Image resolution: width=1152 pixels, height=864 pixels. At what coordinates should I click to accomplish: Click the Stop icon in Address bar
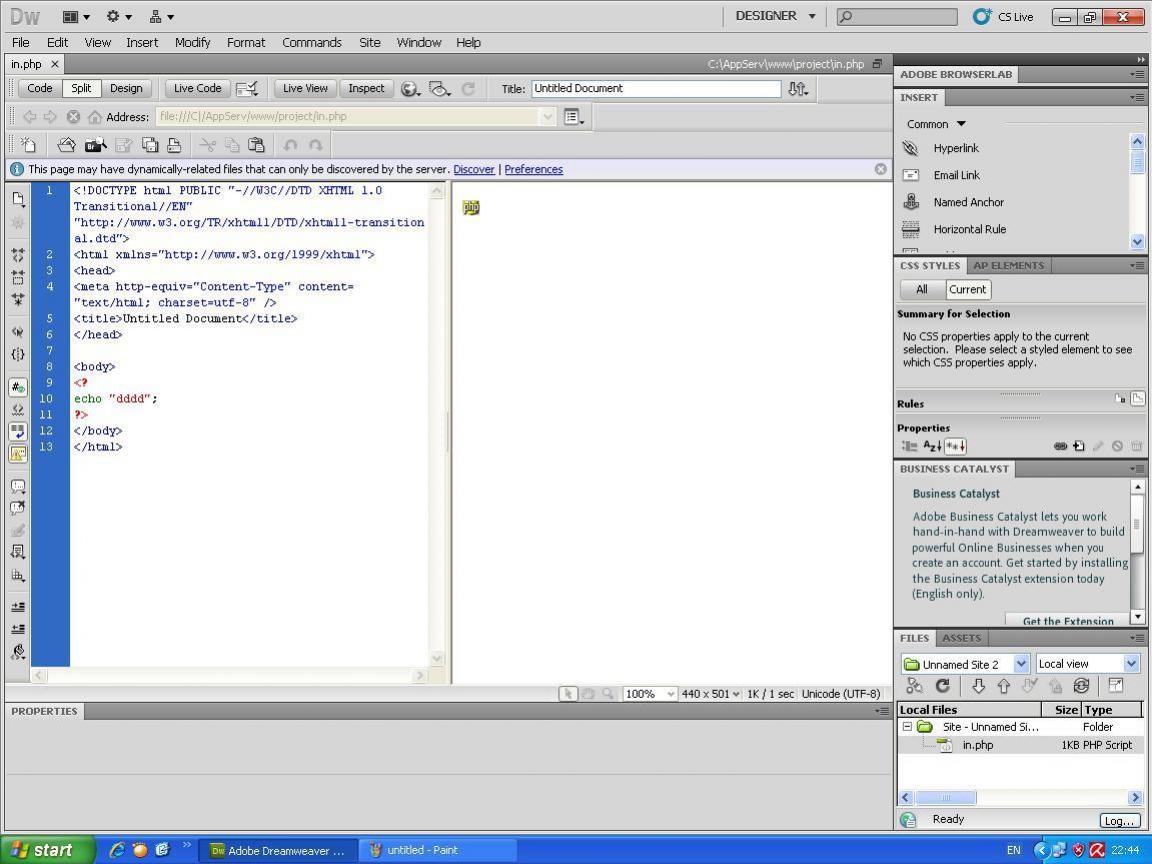tap(73, 117)
